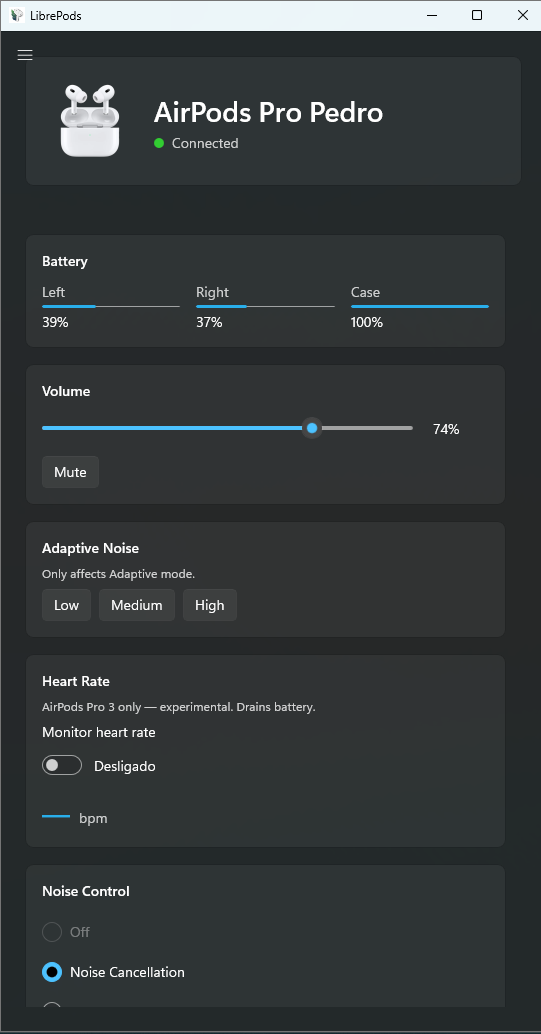This screenshot has width=541, height=1034.
Task: Click the Left earbud battery bar
Action: pyautogui.click(x=111, y=307)
